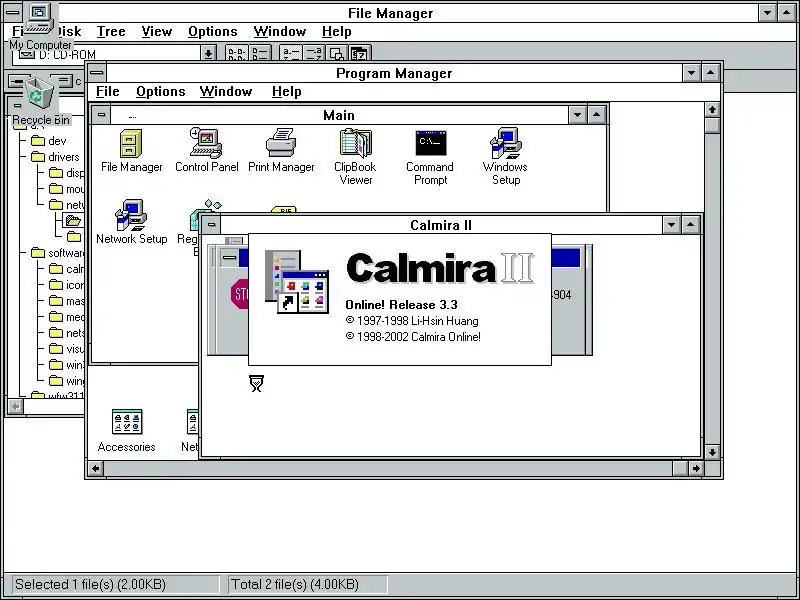The height and width of the screenshot is (600, 800).
Task: Open the Main group control menu box
Action: click(x=101, y=115)
